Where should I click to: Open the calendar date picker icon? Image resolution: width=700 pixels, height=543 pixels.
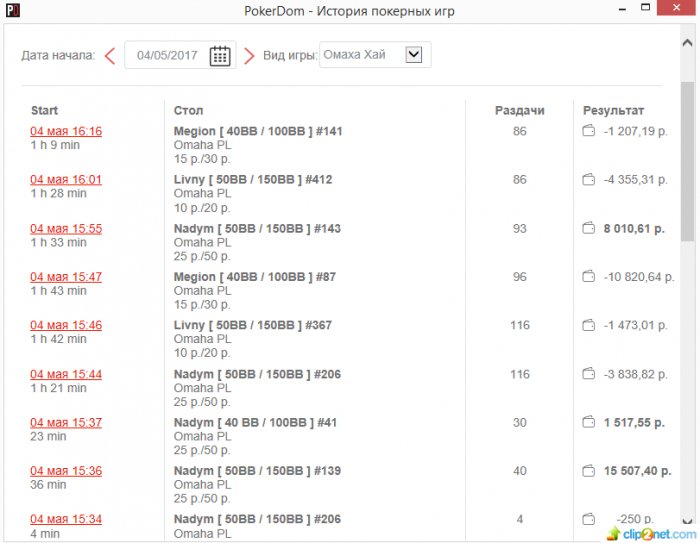(220, 56)
